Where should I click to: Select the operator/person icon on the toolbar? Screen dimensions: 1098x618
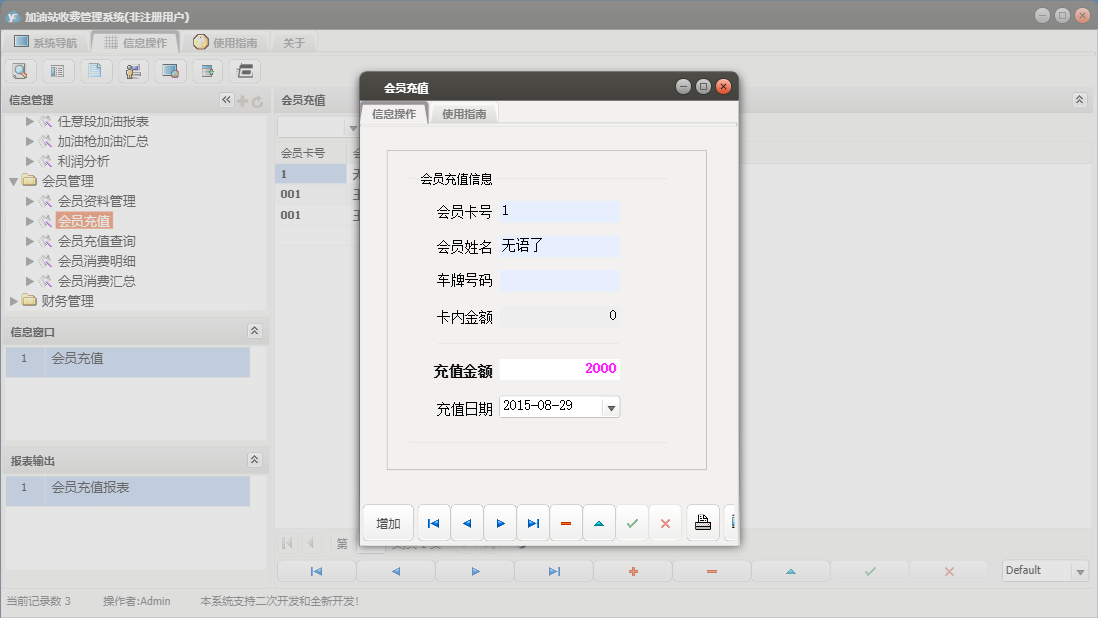[131, 71]
